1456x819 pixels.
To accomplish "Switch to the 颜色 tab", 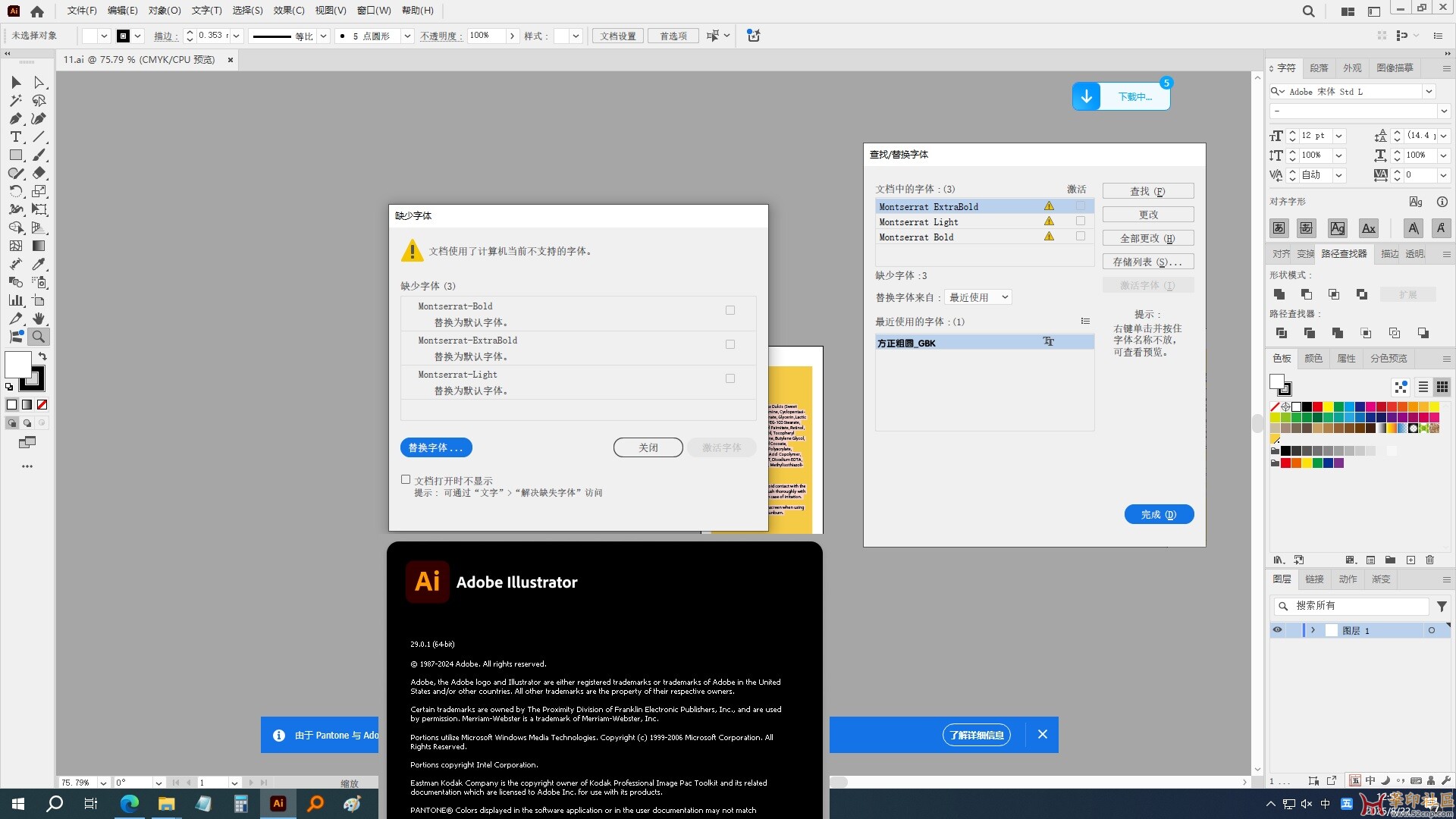I will point(1313,358).
